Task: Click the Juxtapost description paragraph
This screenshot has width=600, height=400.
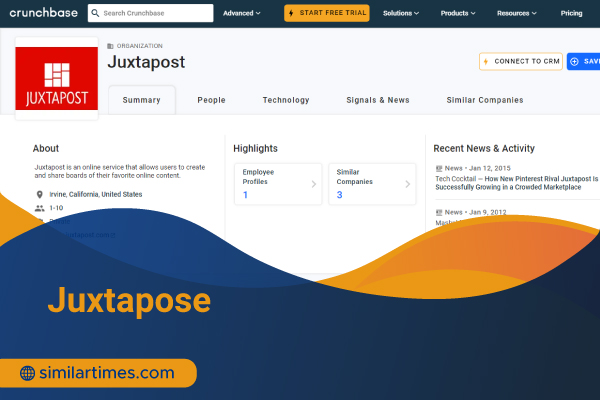Action: tap(120, 171)
